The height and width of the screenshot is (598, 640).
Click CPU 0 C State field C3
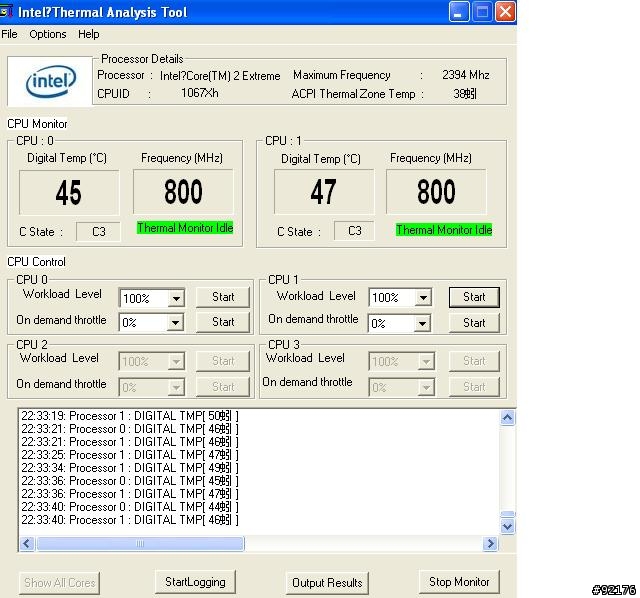(98, 231)
